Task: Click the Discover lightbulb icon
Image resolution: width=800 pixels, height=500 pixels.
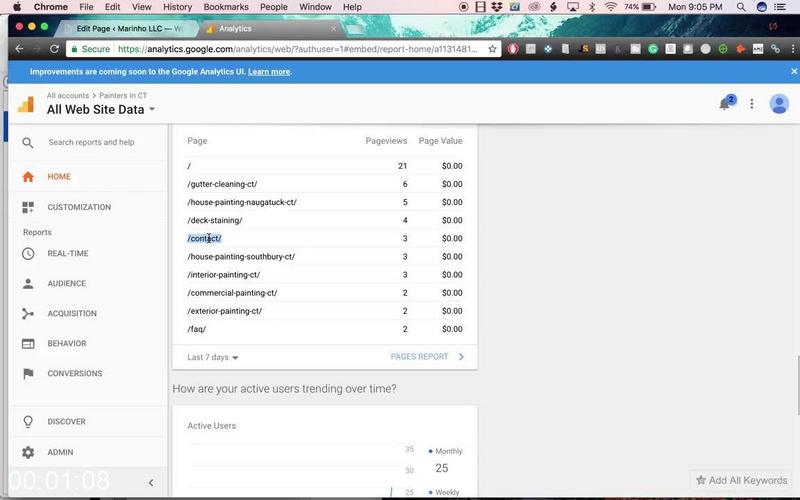Action: (x=28, y=422)
